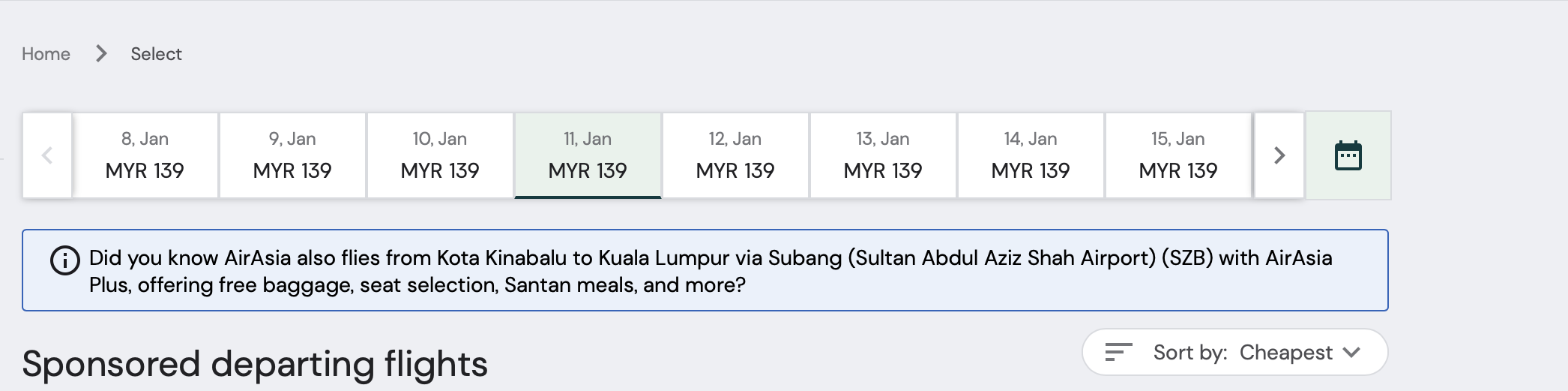Select 14, Jan MYR 139 tab

click(1031, 155)
